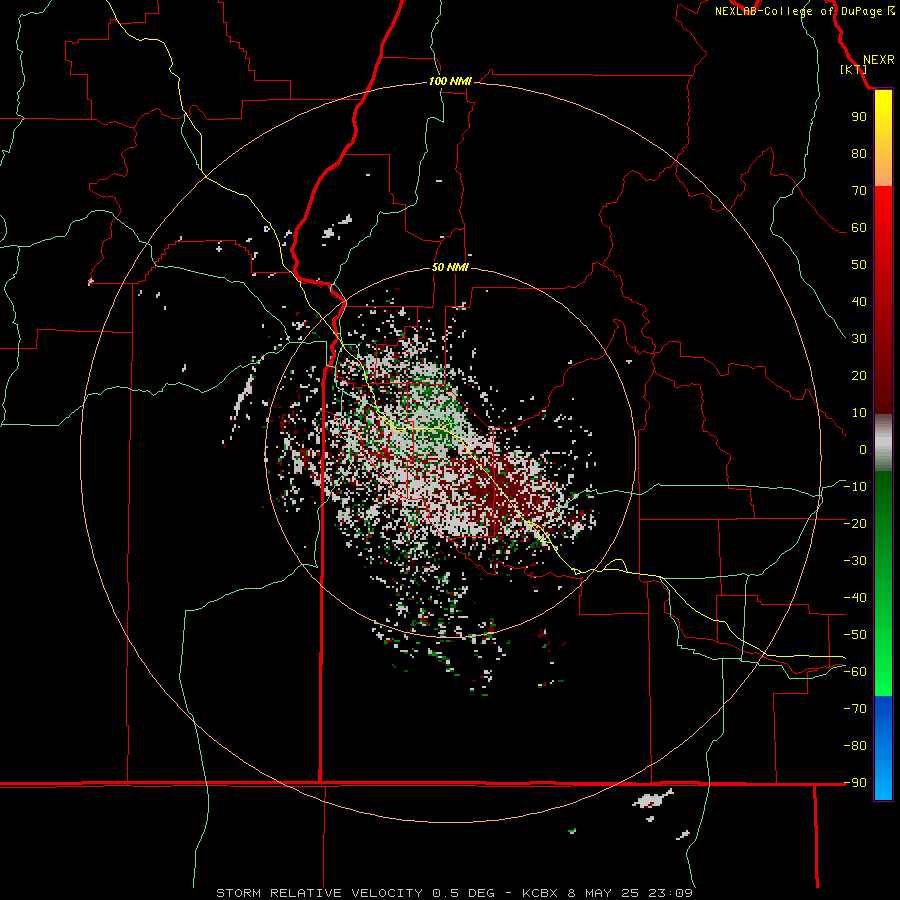Click the "-70" scale value

tap(855, 709)
